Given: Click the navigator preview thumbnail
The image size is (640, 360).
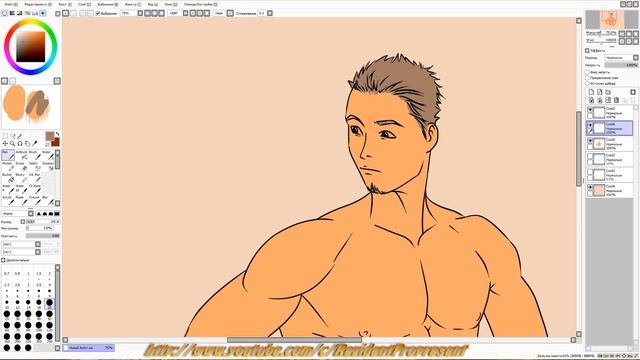Looking at the screenshot, I should 611,19.
